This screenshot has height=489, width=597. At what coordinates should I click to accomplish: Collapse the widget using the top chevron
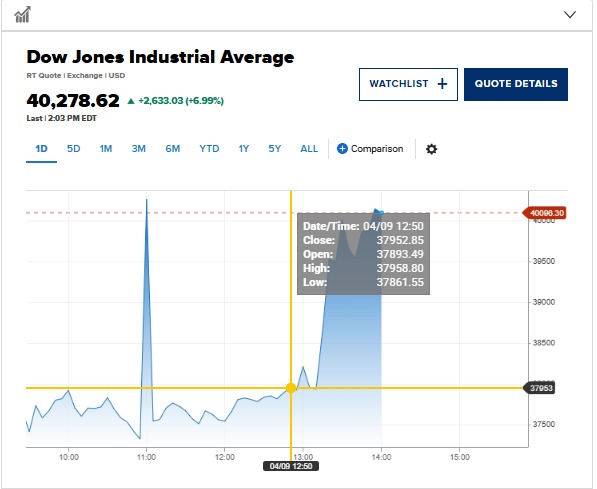(570, 14)
